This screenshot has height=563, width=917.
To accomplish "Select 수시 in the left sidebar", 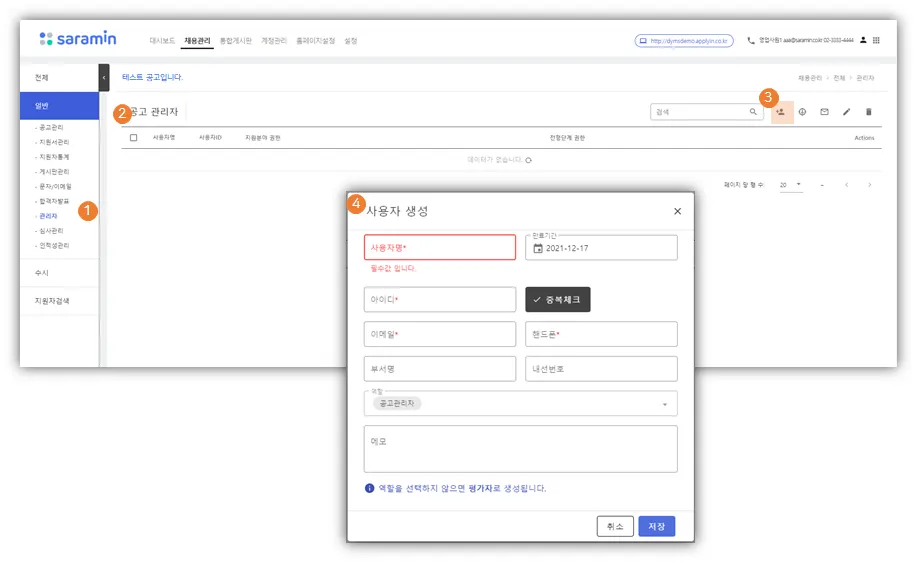I will (x=59, y=273).
